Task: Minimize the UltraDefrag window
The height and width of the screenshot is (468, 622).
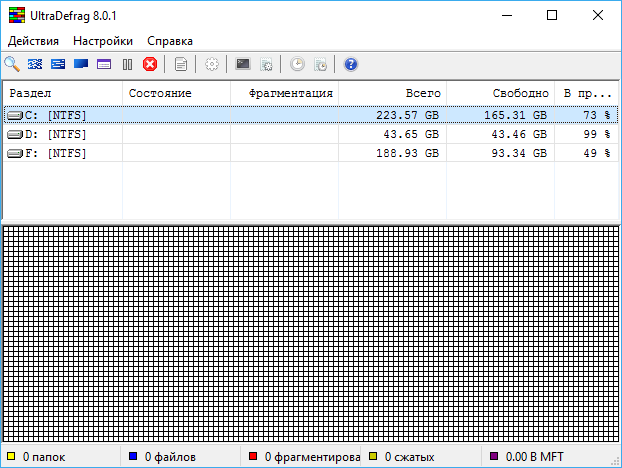Action: 507,15
